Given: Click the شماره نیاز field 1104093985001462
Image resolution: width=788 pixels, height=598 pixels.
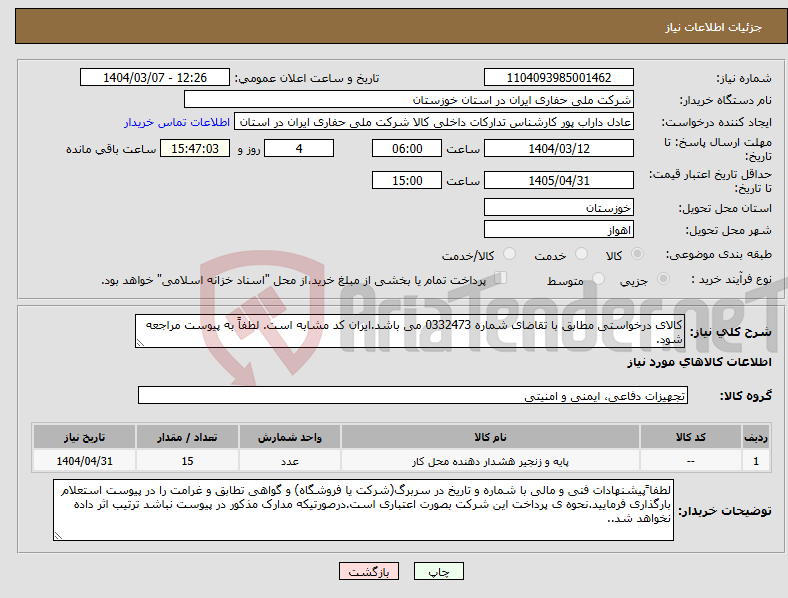Looking at the screenshot, I should [558, 77].
